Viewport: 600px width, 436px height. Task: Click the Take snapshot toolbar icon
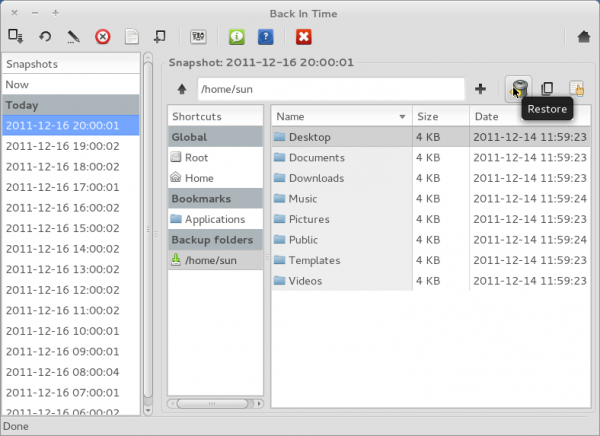point(16,36)
